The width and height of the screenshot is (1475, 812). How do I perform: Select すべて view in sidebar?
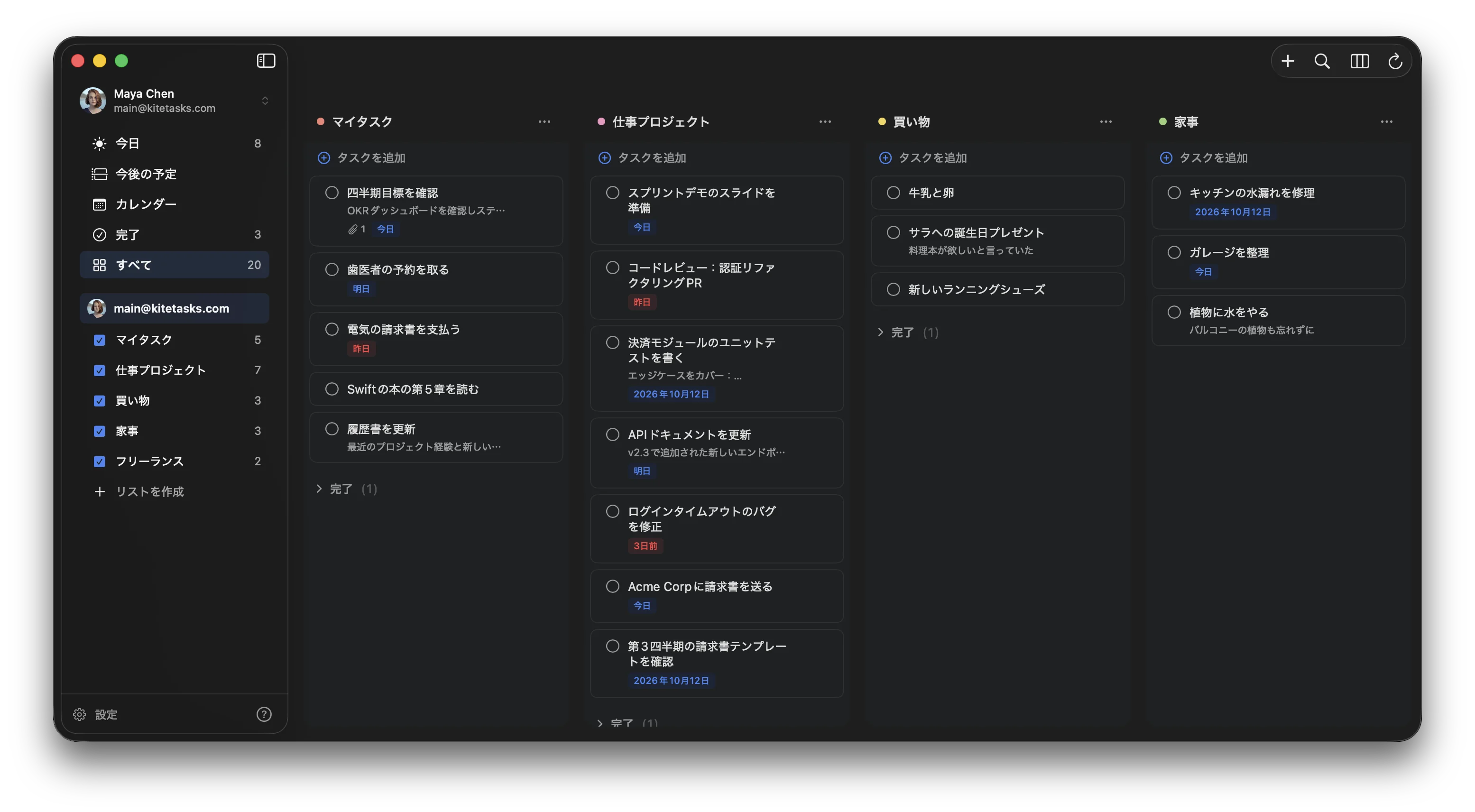(x=175, y=265)
